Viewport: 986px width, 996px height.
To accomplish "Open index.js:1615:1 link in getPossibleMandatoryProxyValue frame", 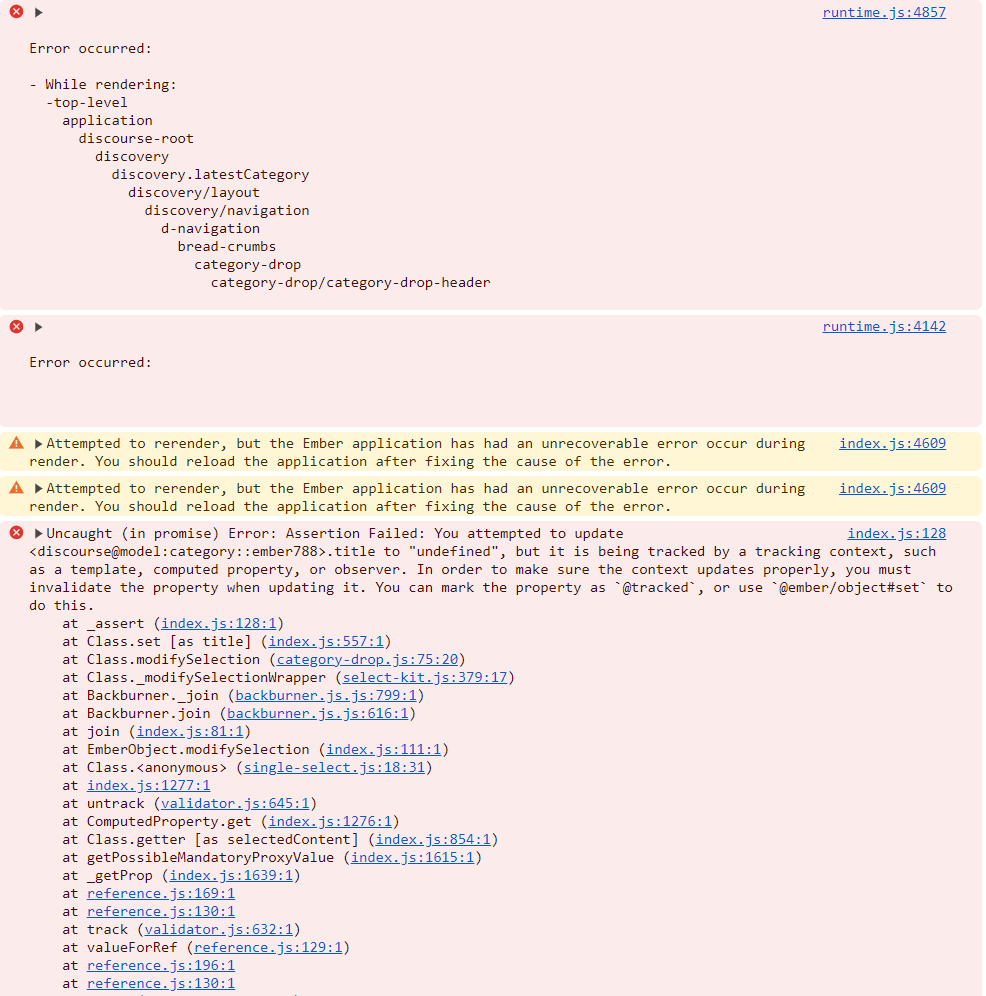I will pos(412,858).
